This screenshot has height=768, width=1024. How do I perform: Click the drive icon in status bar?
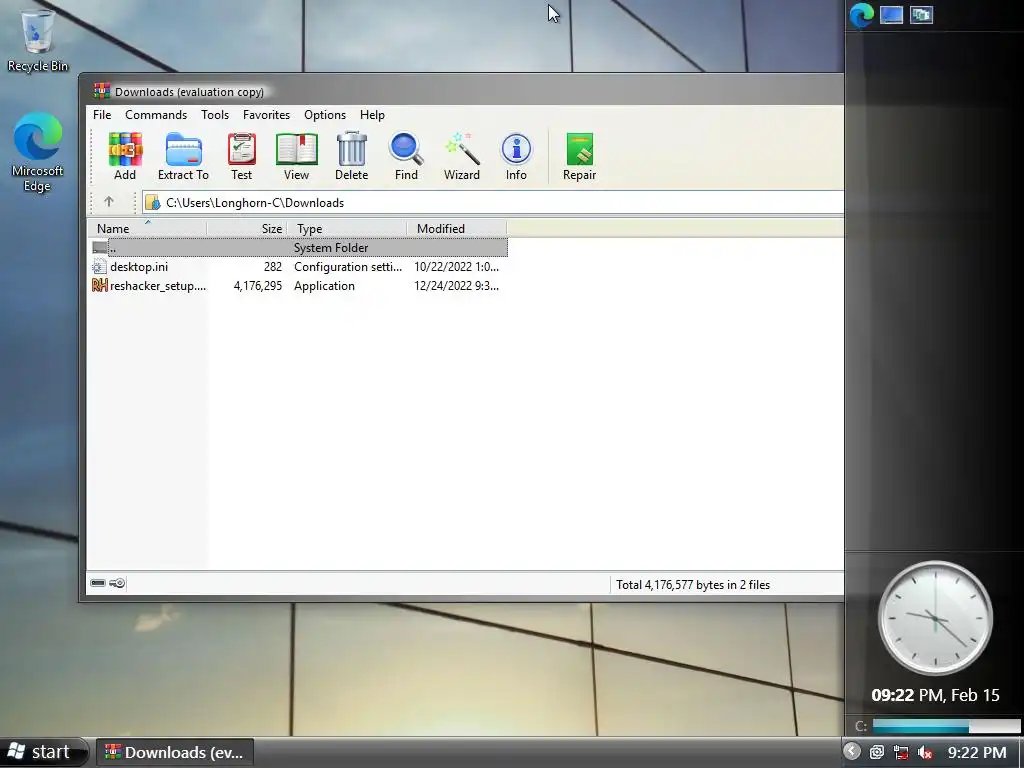pyautogui.click(x=98, y=583)
